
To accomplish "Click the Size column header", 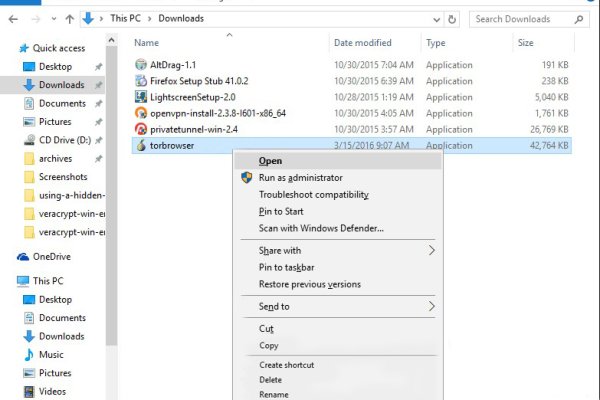I will pos(526,43).
